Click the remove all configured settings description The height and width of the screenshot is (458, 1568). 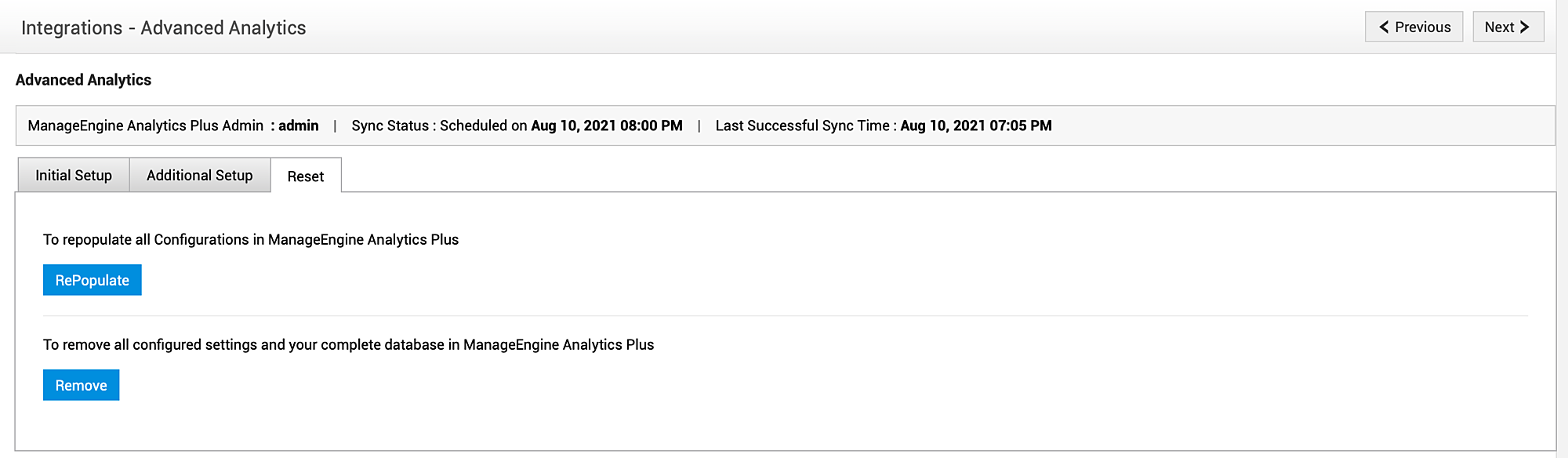click(348, 345)
